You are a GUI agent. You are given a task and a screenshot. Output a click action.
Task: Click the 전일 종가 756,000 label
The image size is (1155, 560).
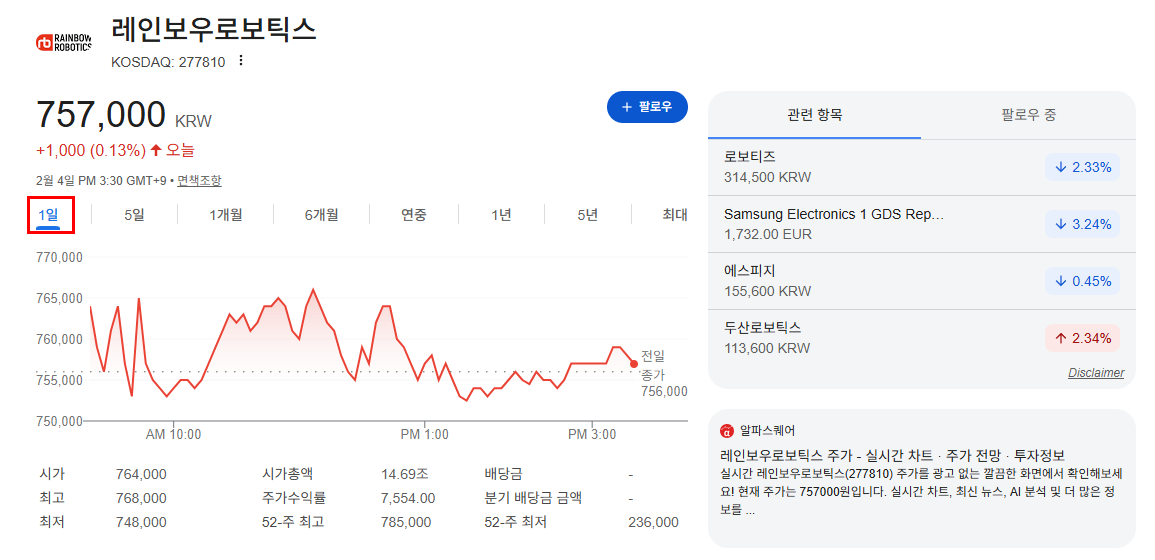pos(664,374)
